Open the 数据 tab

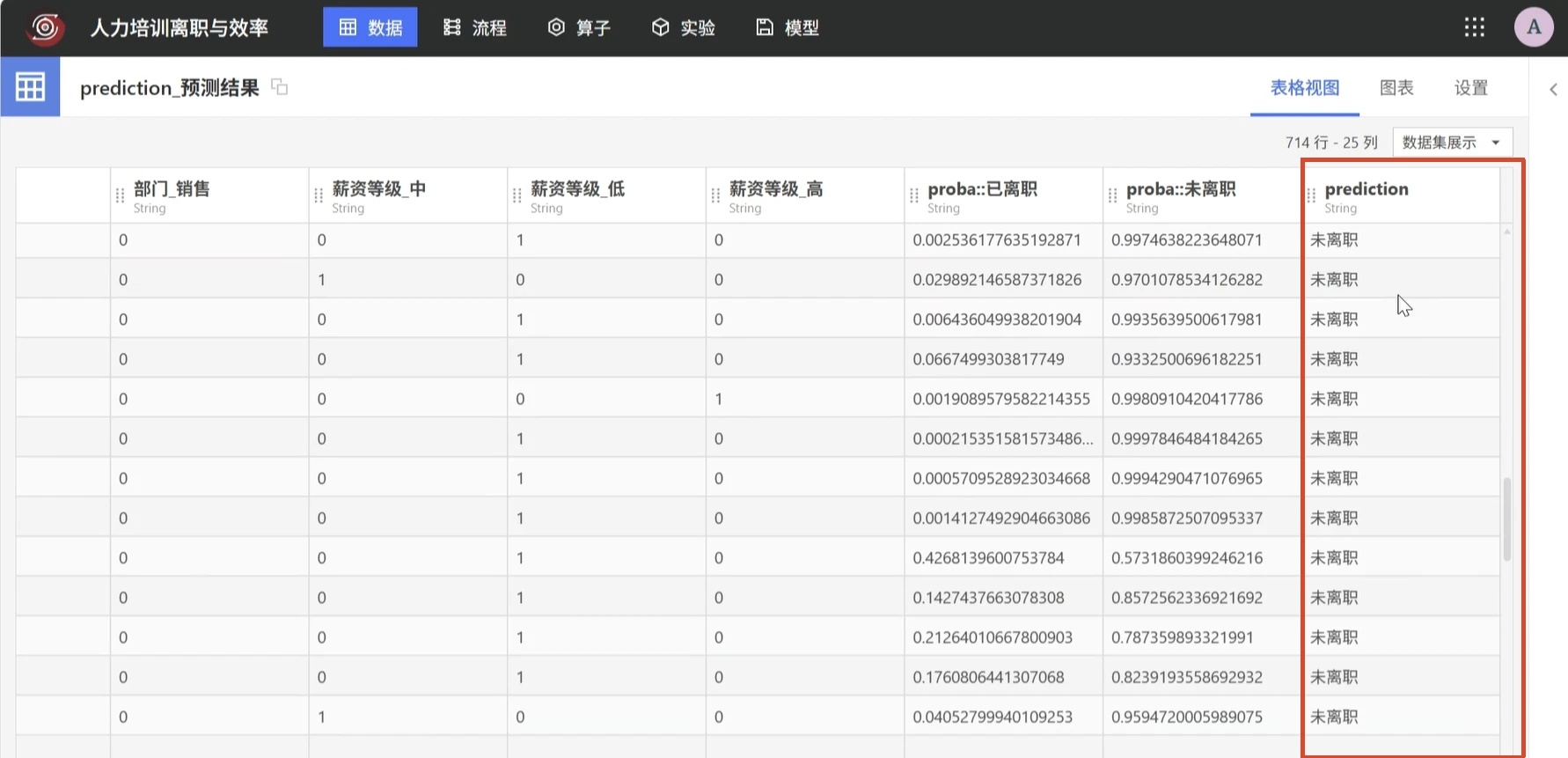pos(370,27)
